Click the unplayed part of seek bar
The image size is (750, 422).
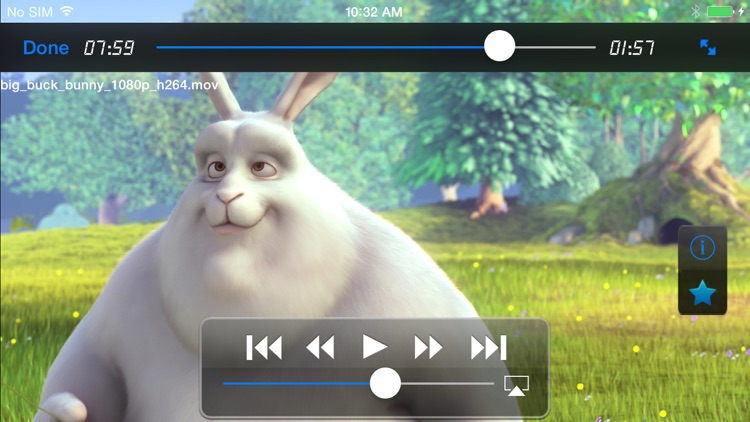pyautogui.click(x=555, y=47)
